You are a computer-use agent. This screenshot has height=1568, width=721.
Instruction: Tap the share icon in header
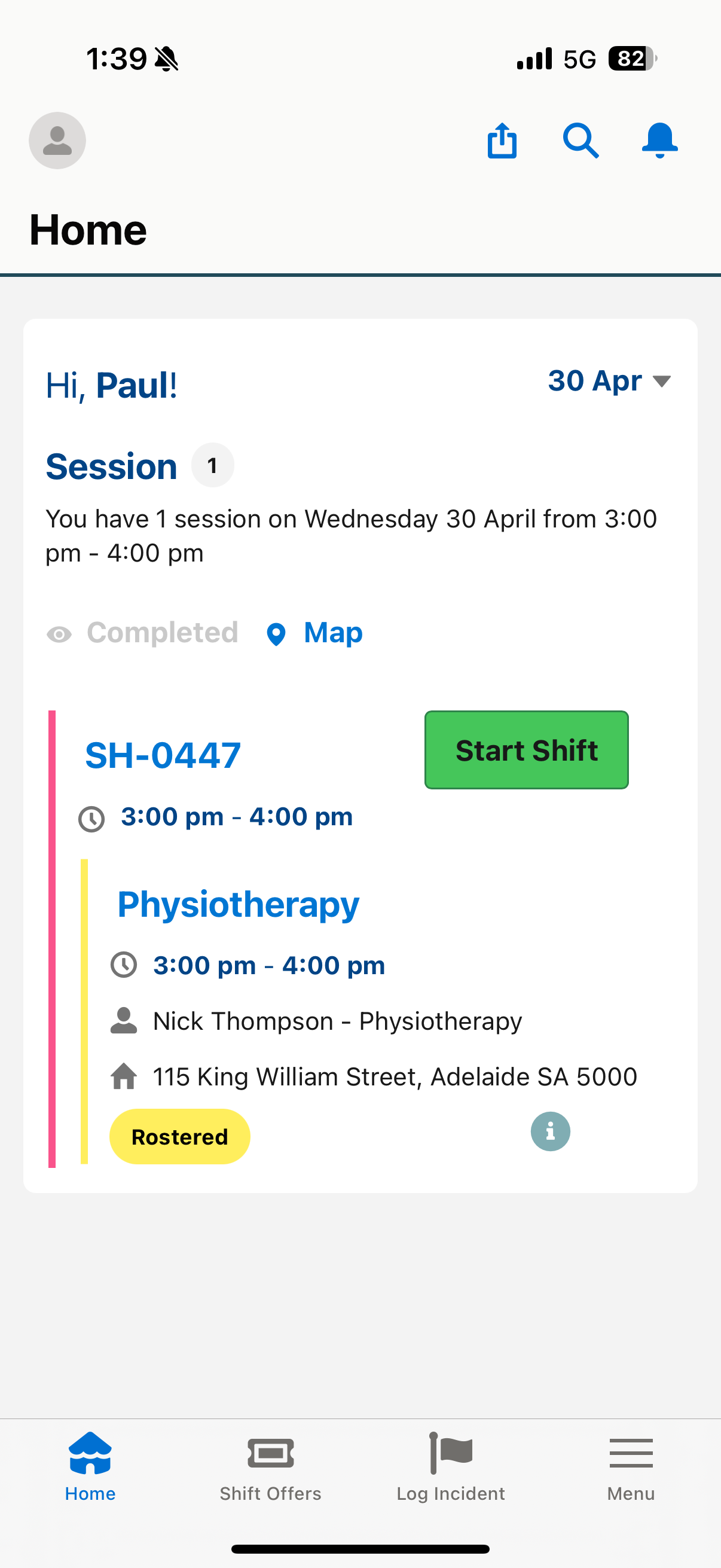502,141
